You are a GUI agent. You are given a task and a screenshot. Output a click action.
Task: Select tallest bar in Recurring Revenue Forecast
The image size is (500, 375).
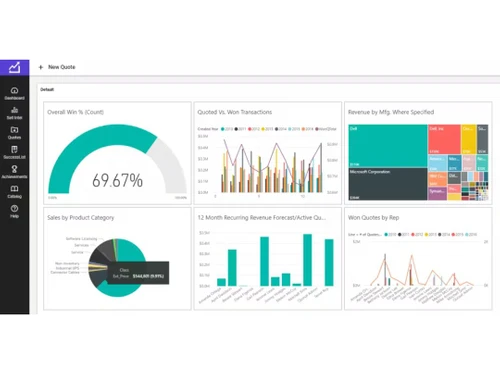tap(307, 260)
